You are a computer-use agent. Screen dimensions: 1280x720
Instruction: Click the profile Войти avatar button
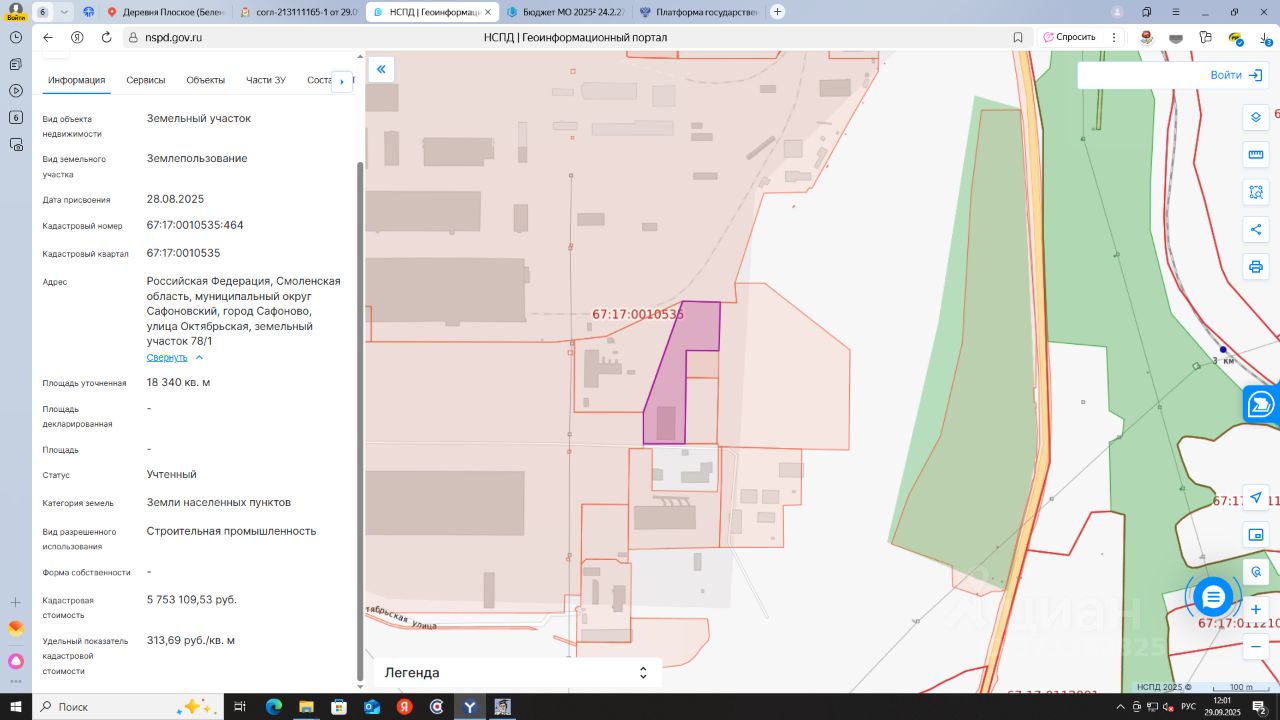[16, 12]
